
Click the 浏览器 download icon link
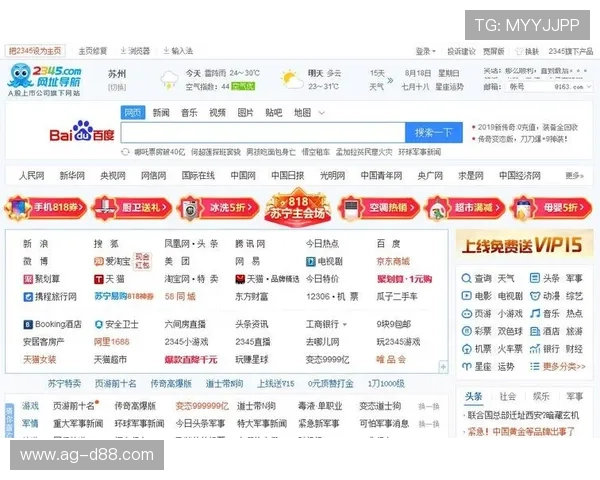pyautogui.click(x=135, y=51)
